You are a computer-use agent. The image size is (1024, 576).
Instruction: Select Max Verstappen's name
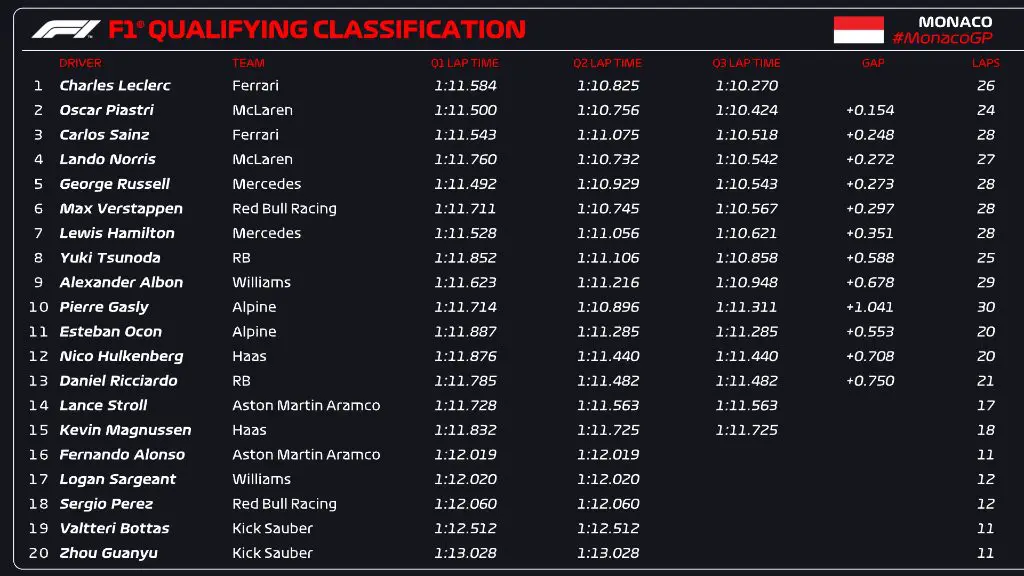click(121, 209)
